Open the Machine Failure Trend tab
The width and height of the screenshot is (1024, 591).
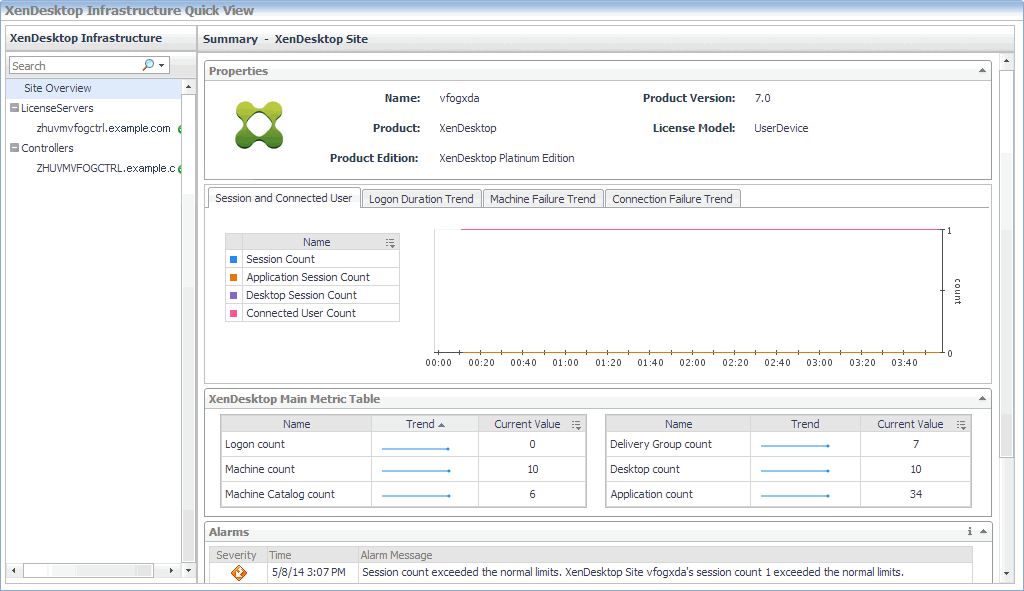pos(543,199)
